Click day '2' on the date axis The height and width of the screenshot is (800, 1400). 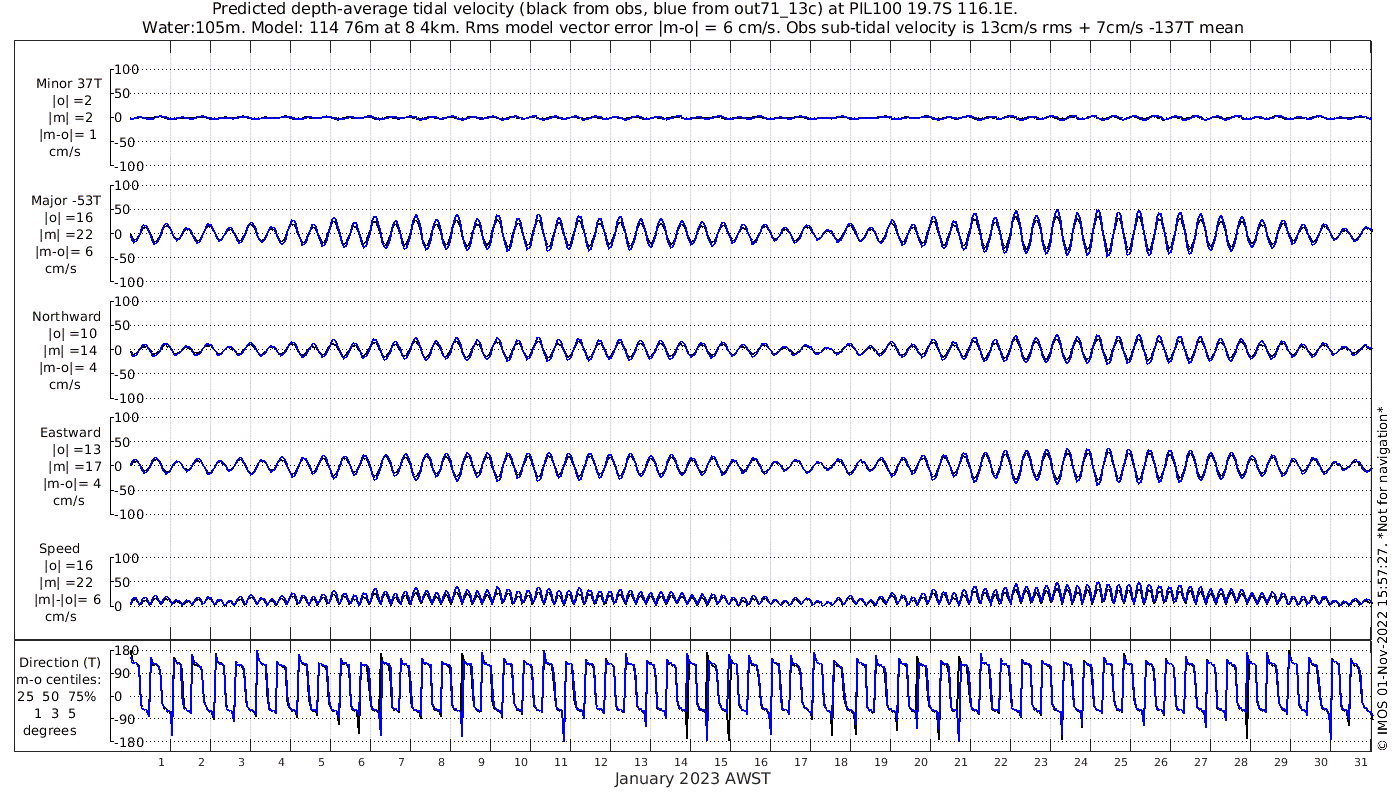201,762
